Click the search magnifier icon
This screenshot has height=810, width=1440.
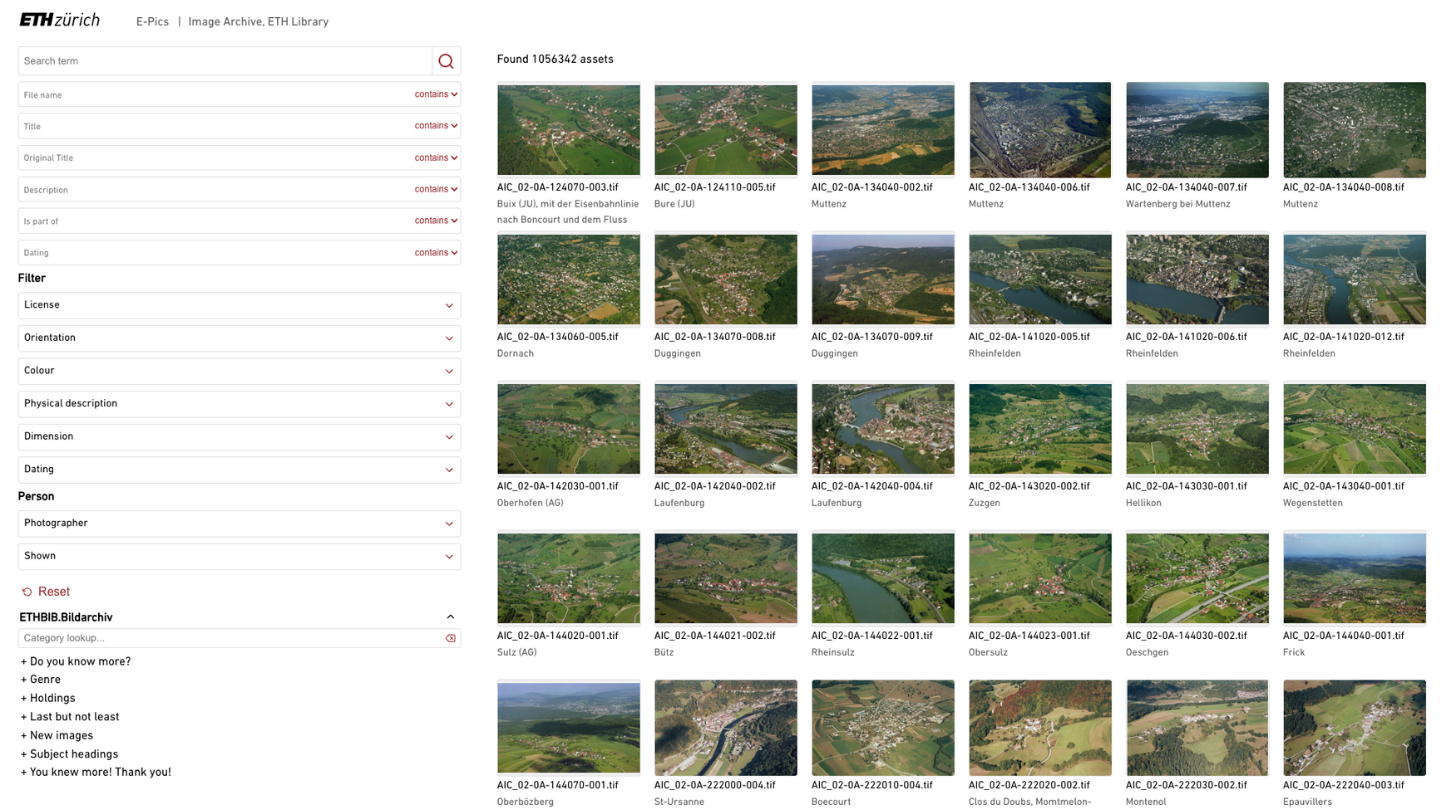(446, 60)
